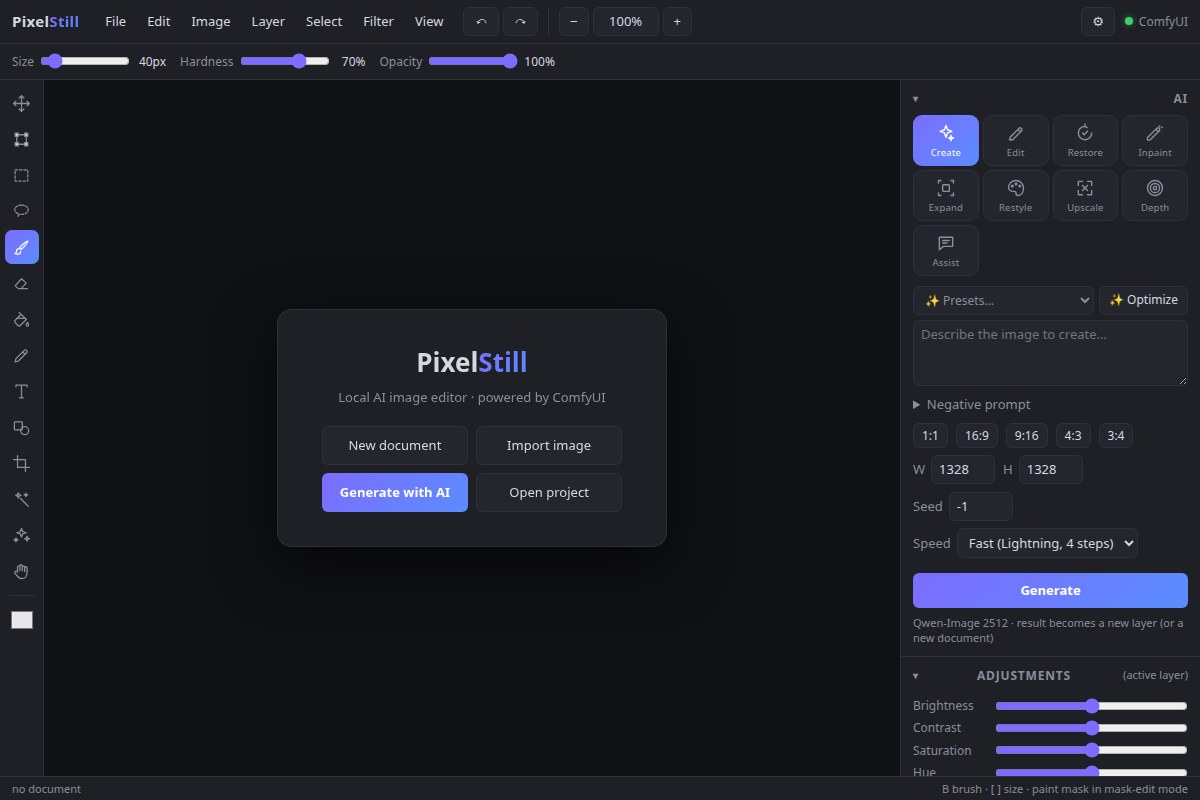This screenshot has height=800, width=1200.
Task: Adjust the Contrast slider
Action: click(1092, 727)
